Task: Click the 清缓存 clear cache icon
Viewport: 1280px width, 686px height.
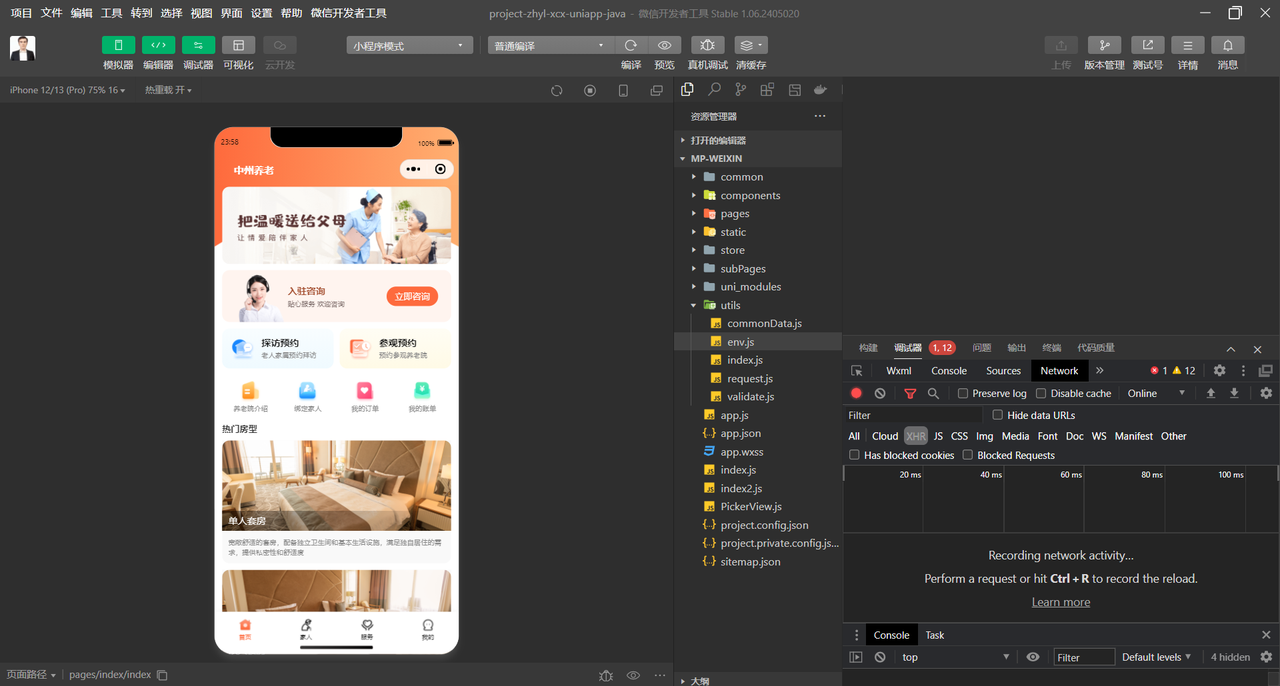Action: [x=751, y=45]
